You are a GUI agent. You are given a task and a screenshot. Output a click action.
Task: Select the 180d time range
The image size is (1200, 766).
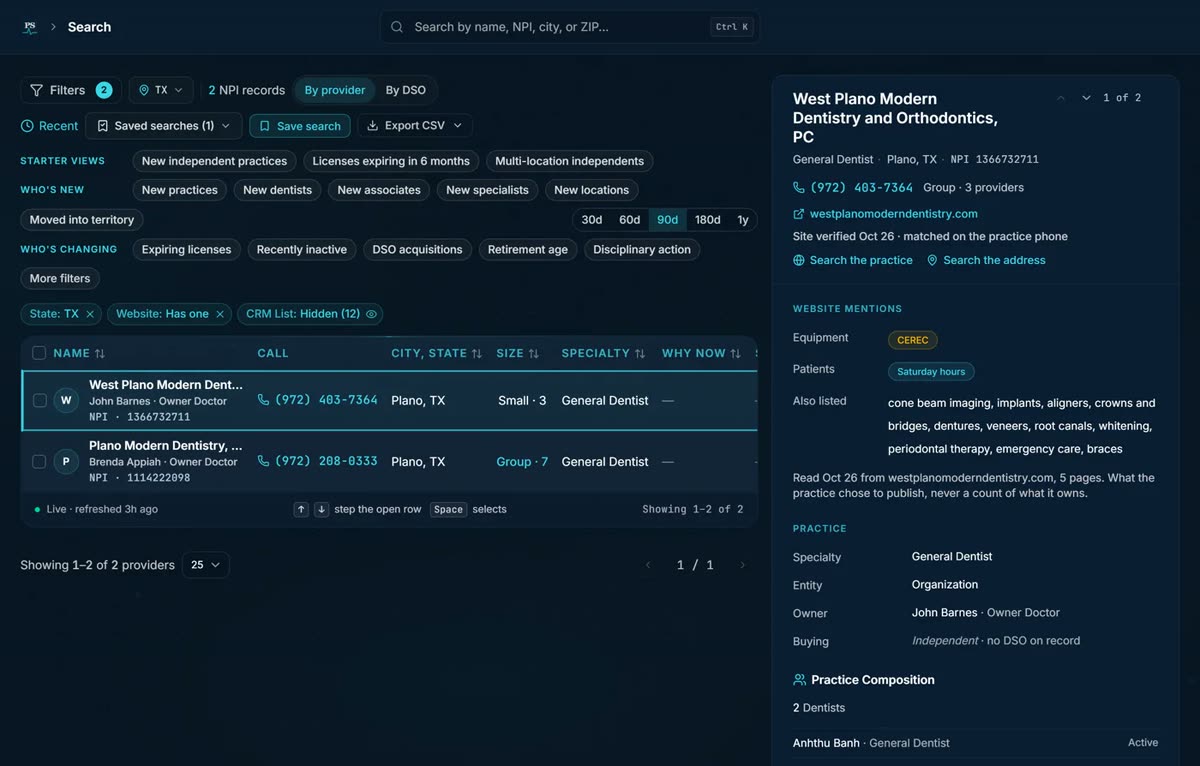(708, 220)
